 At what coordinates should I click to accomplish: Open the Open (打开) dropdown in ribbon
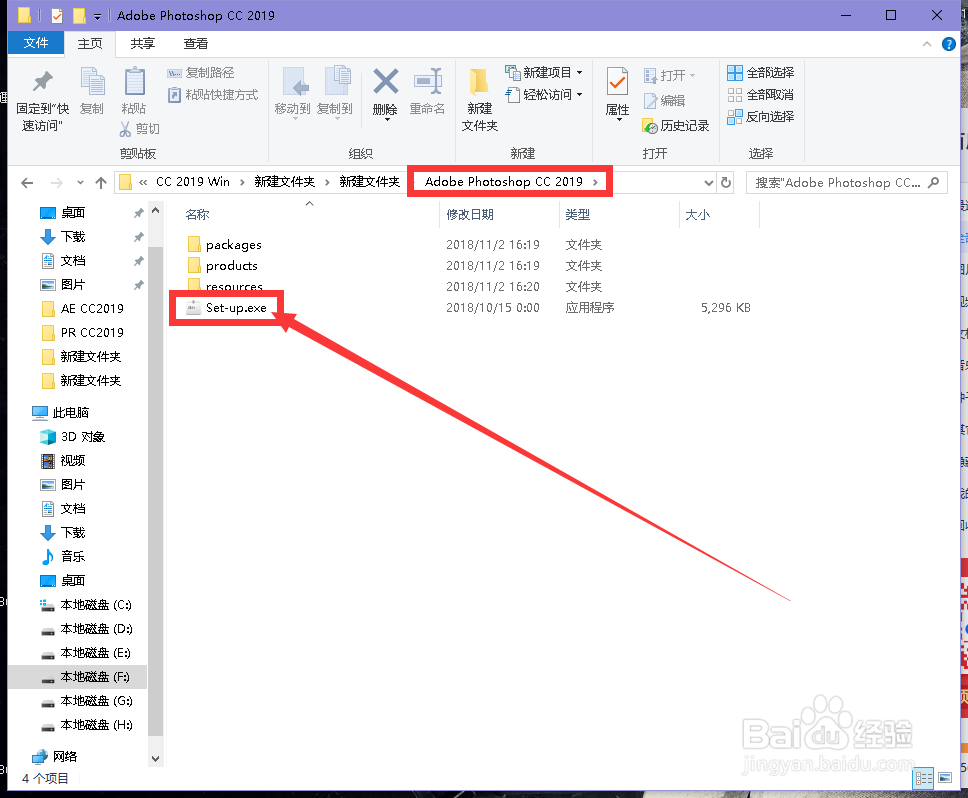pyautogui.click(x=670, y=75)
